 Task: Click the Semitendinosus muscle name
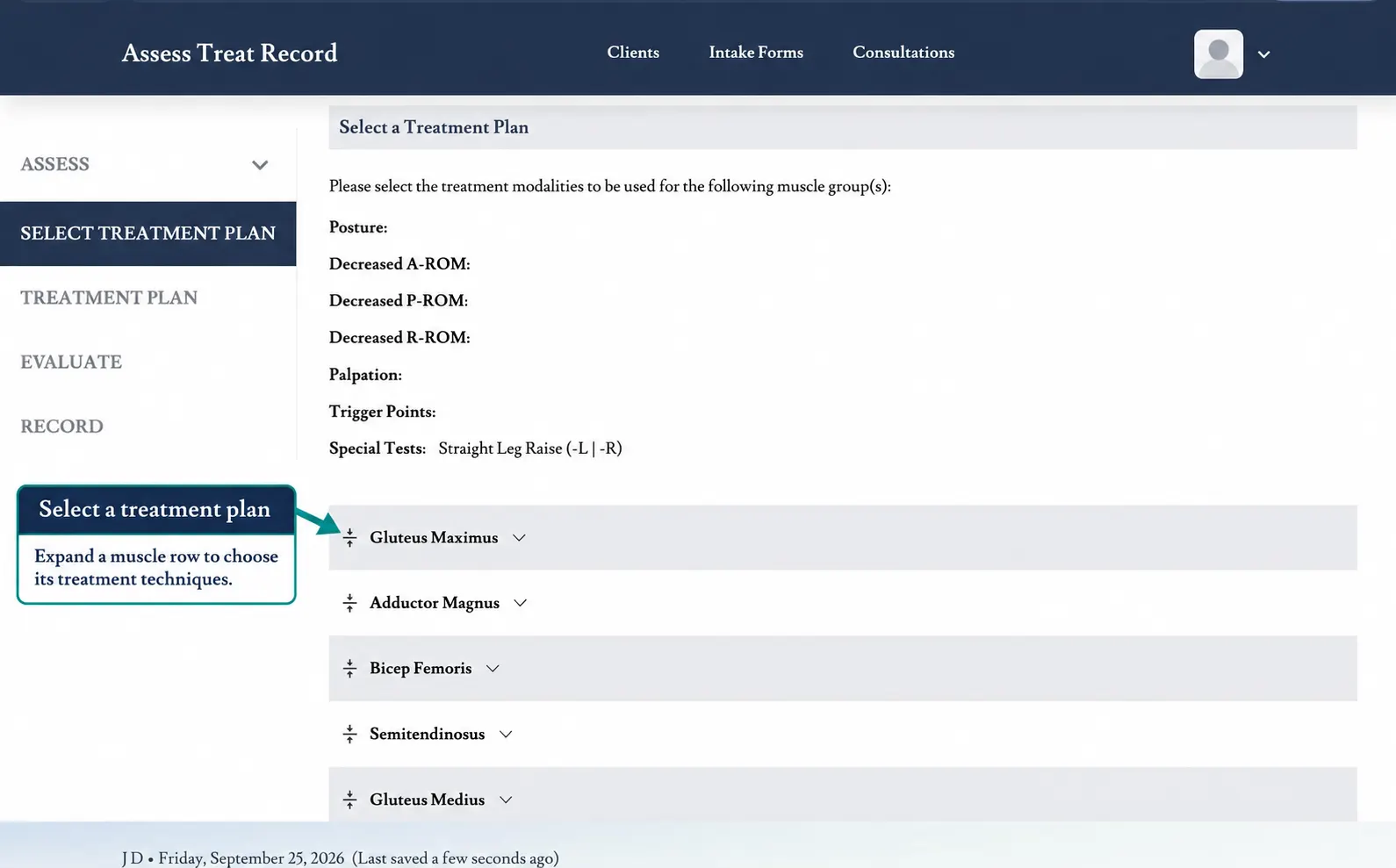[x=427, y=735]
